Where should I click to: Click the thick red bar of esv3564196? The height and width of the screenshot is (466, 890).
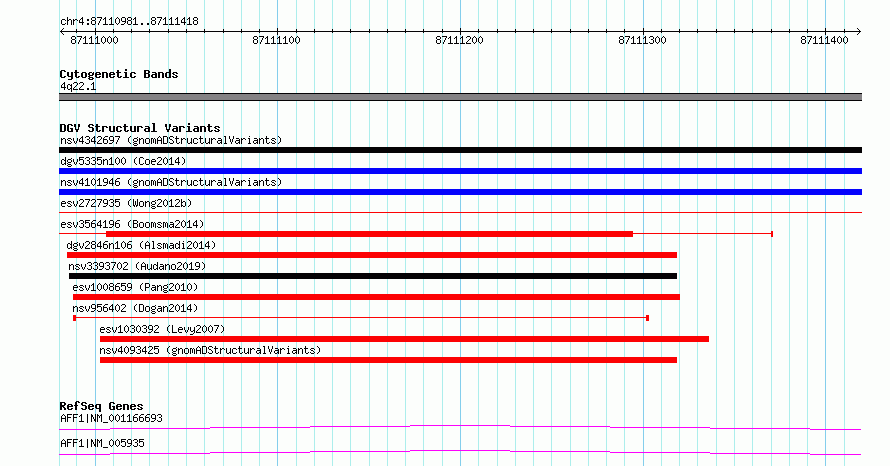(370, 234)
